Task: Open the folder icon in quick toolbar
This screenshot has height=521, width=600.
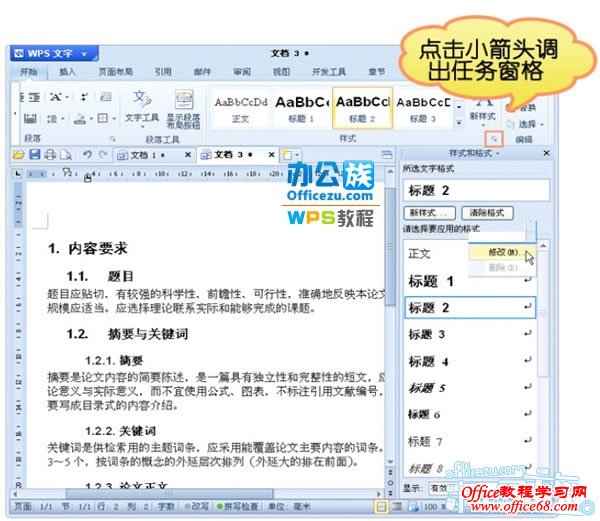Action: tap(18, 155)
